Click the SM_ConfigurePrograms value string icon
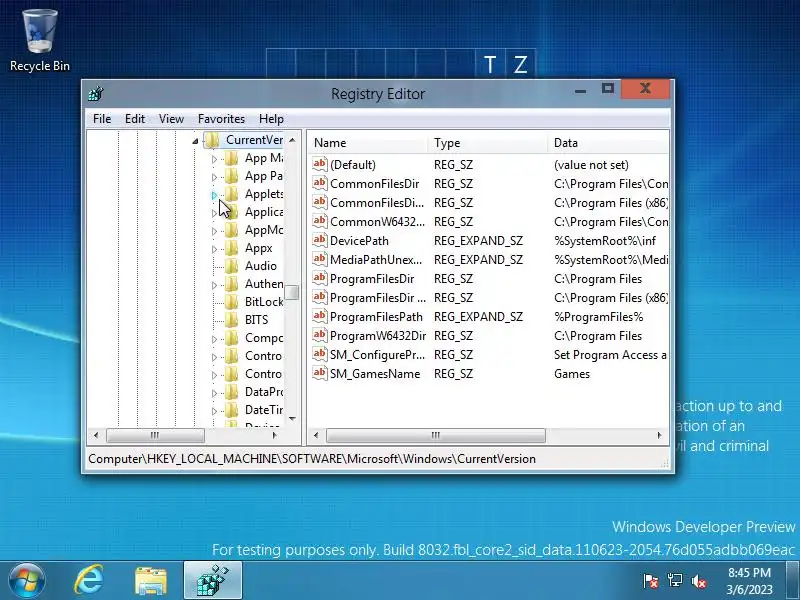Image resolution: width=800 pixels, height=600 pixels. (319, 354)
